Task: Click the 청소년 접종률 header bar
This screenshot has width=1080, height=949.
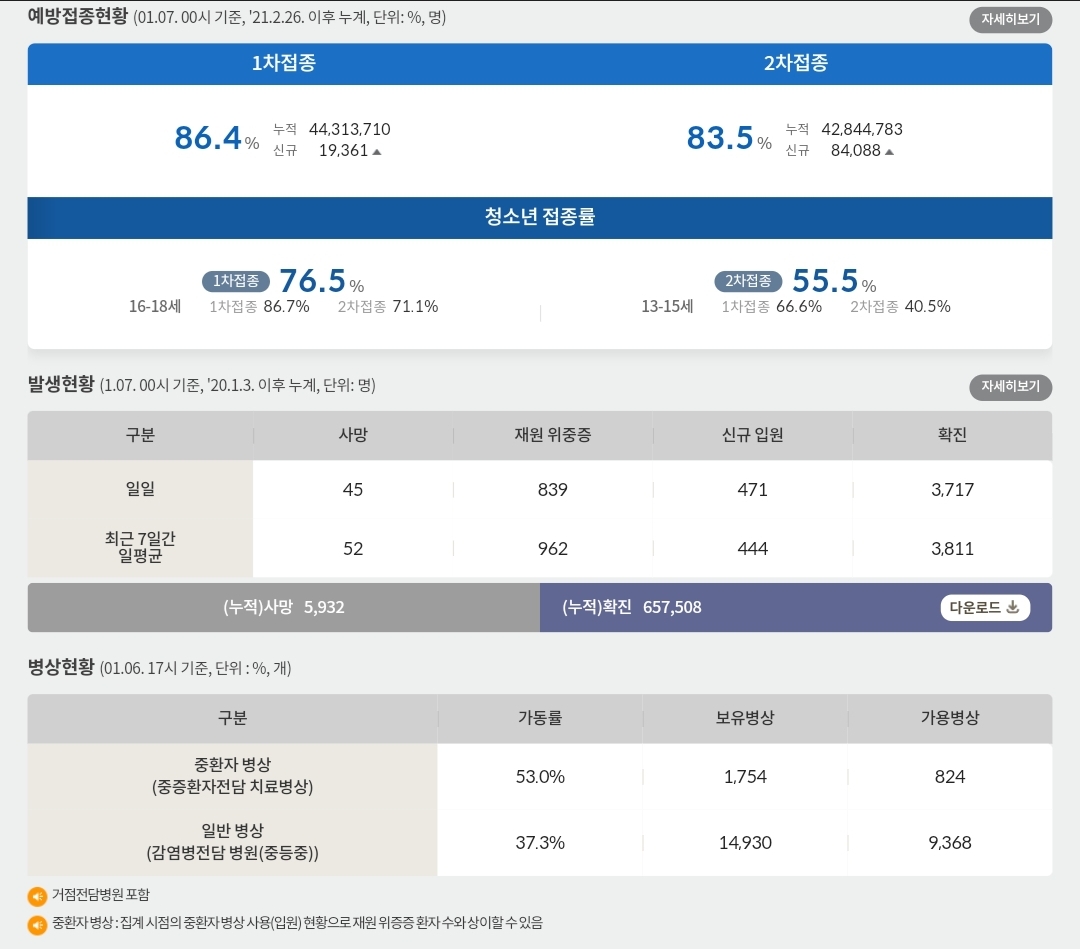Action: 539,218
